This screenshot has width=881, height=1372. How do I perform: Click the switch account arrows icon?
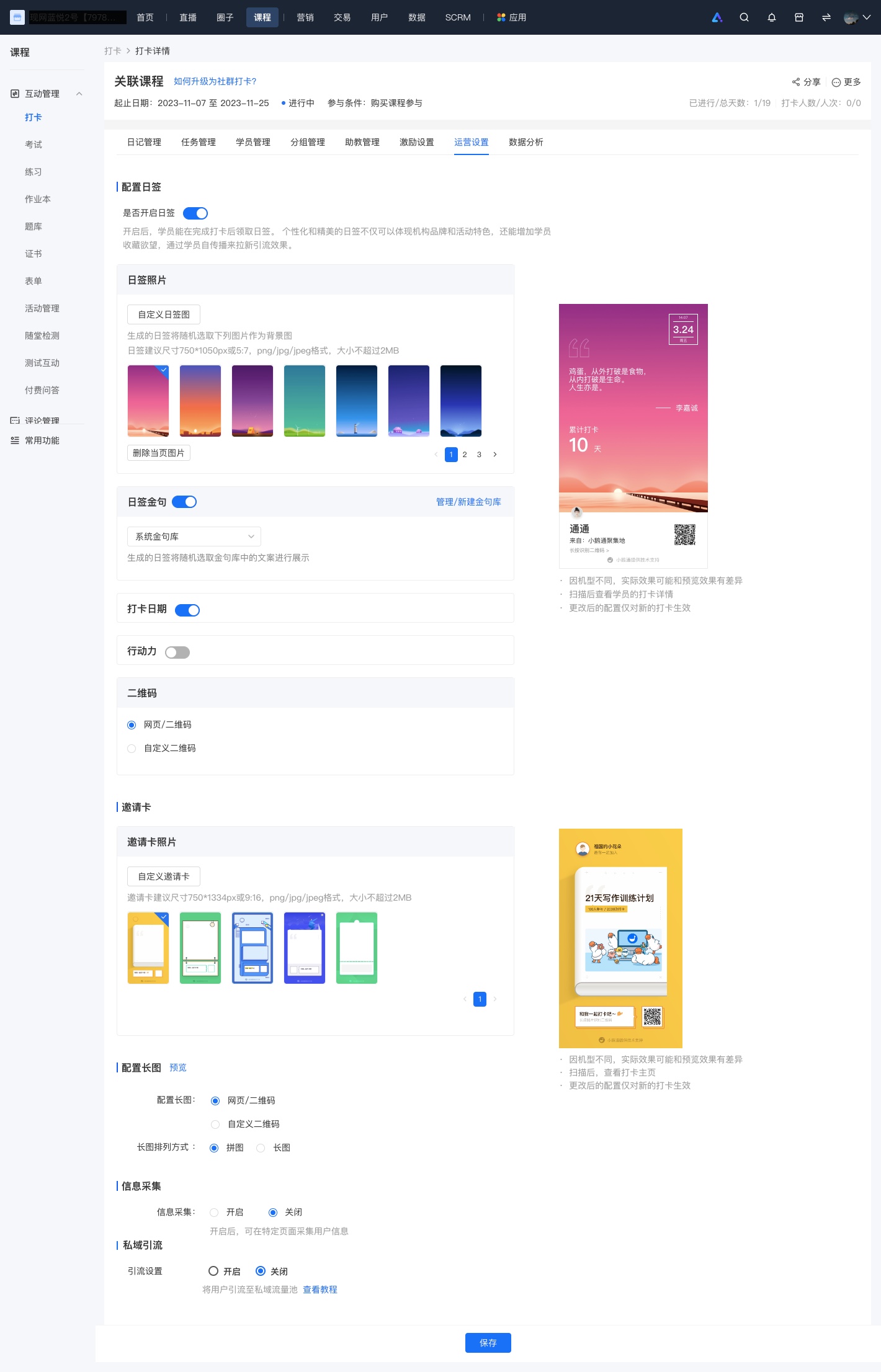click(826, 17)
